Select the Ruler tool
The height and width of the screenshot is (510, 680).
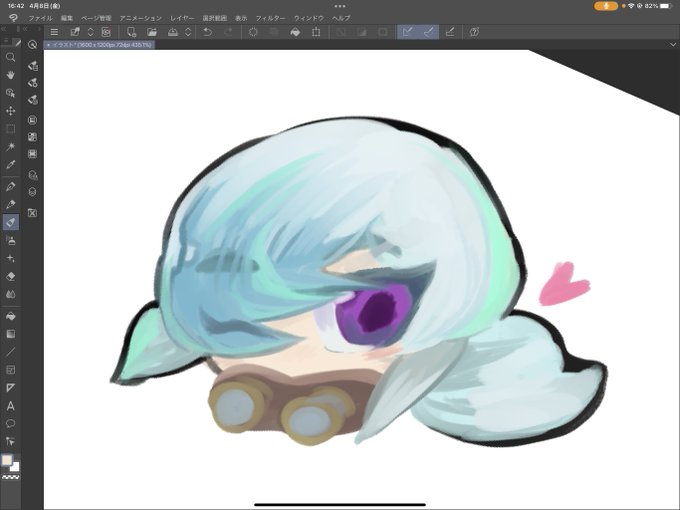pos(10,388)
